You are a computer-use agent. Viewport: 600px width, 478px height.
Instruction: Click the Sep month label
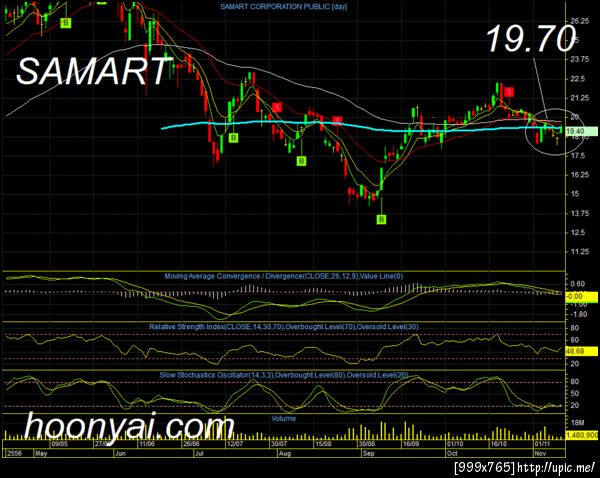tap(368, 453)
